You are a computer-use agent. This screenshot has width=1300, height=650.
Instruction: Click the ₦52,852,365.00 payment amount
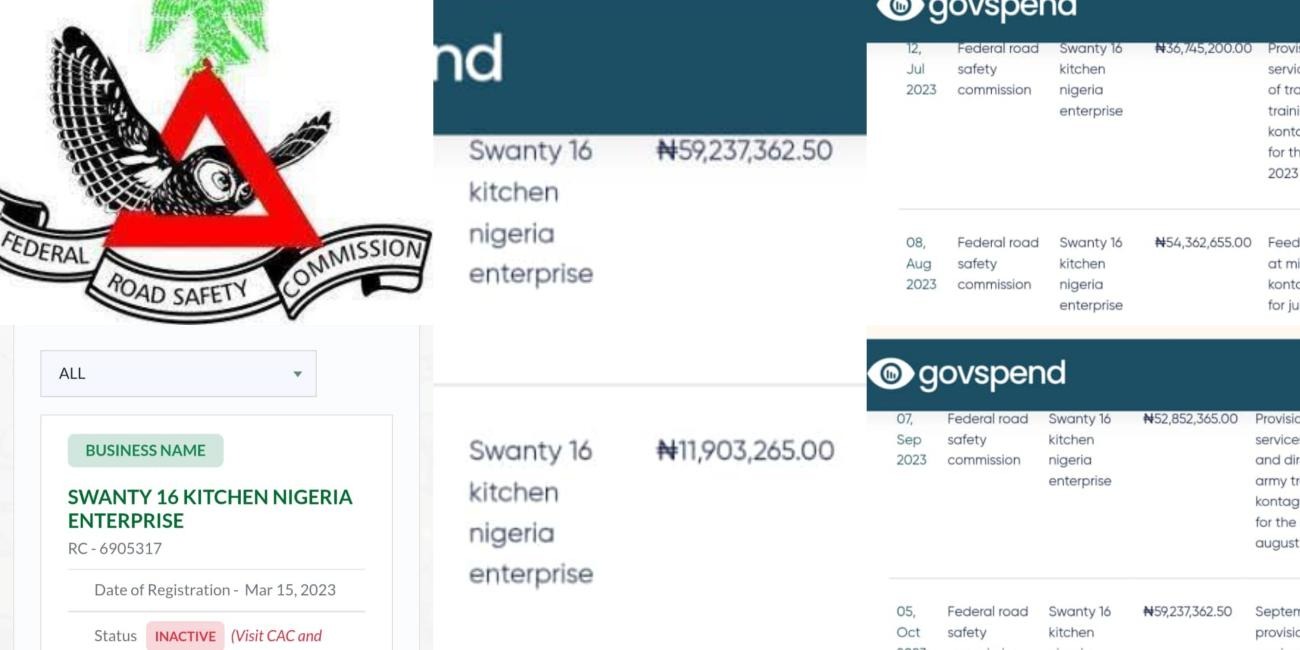point(1190,419)
